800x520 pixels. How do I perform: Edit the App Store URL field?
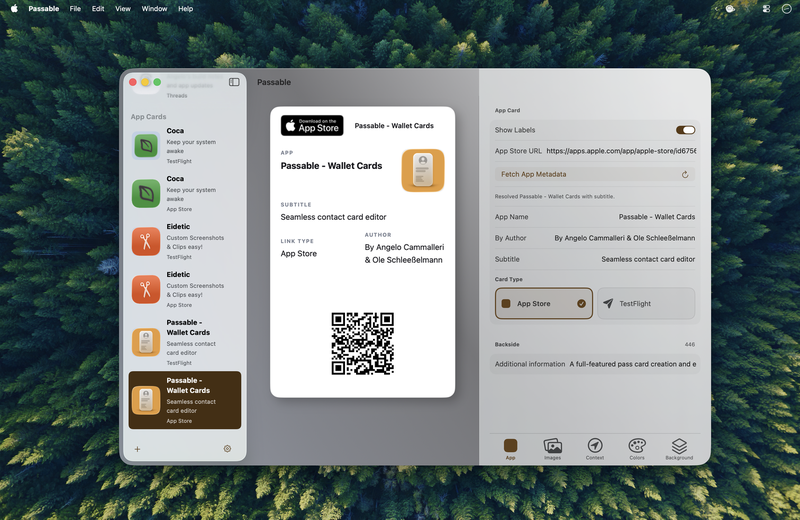621,151
